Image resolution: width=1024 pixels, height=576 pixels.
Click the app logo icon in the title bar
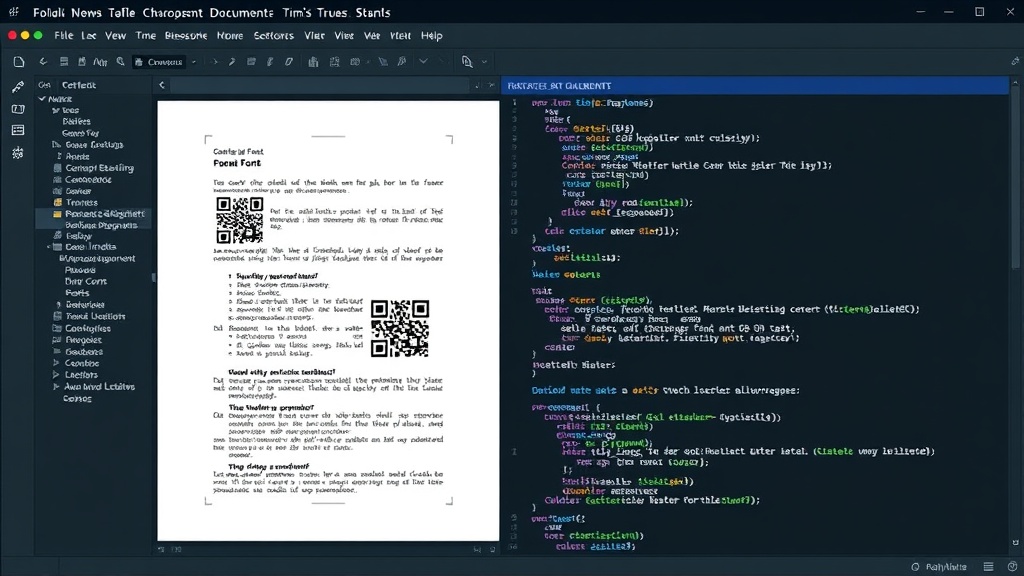[14, 12]
